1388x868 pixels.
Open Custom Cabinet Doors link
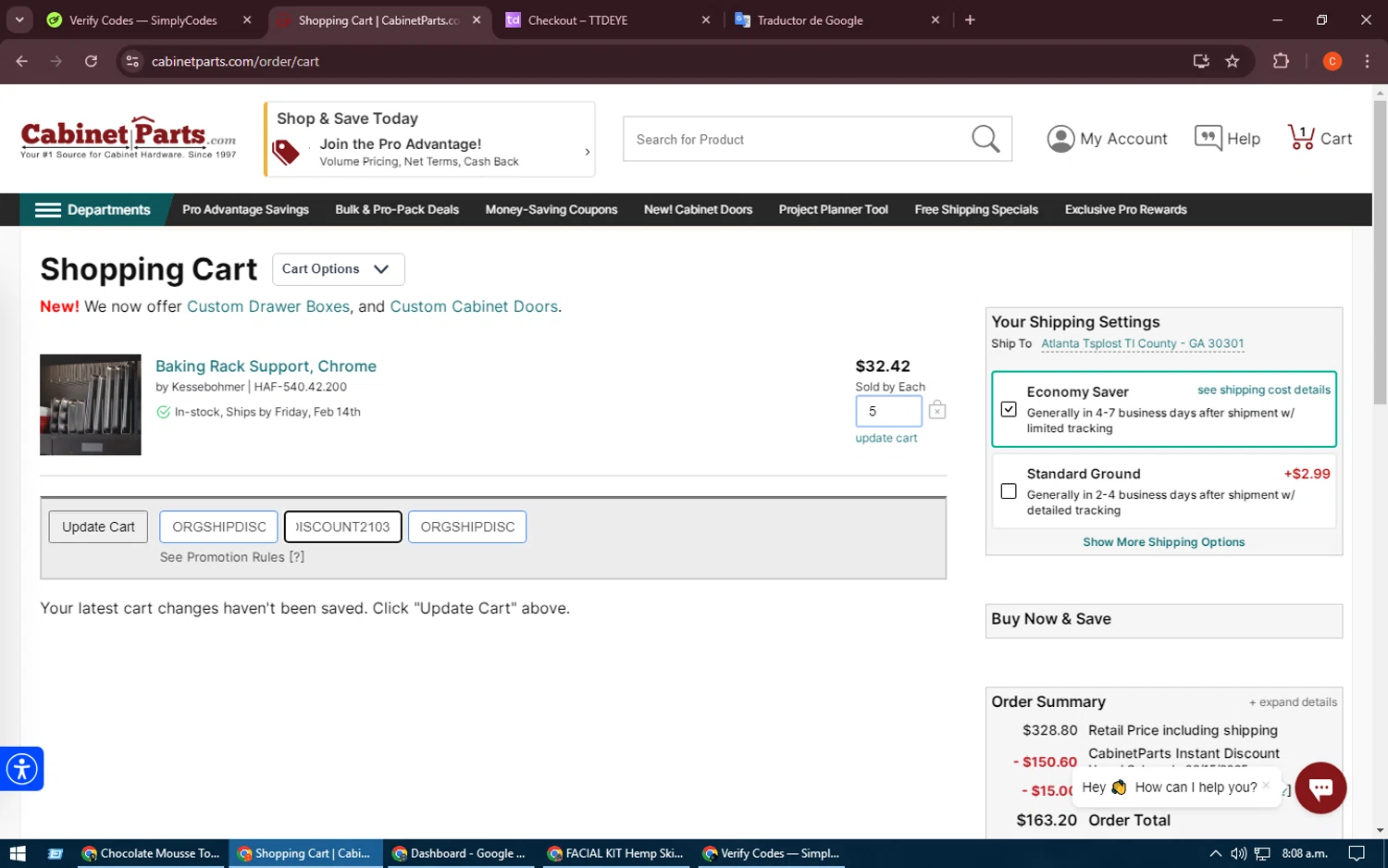tap(474, 306)
